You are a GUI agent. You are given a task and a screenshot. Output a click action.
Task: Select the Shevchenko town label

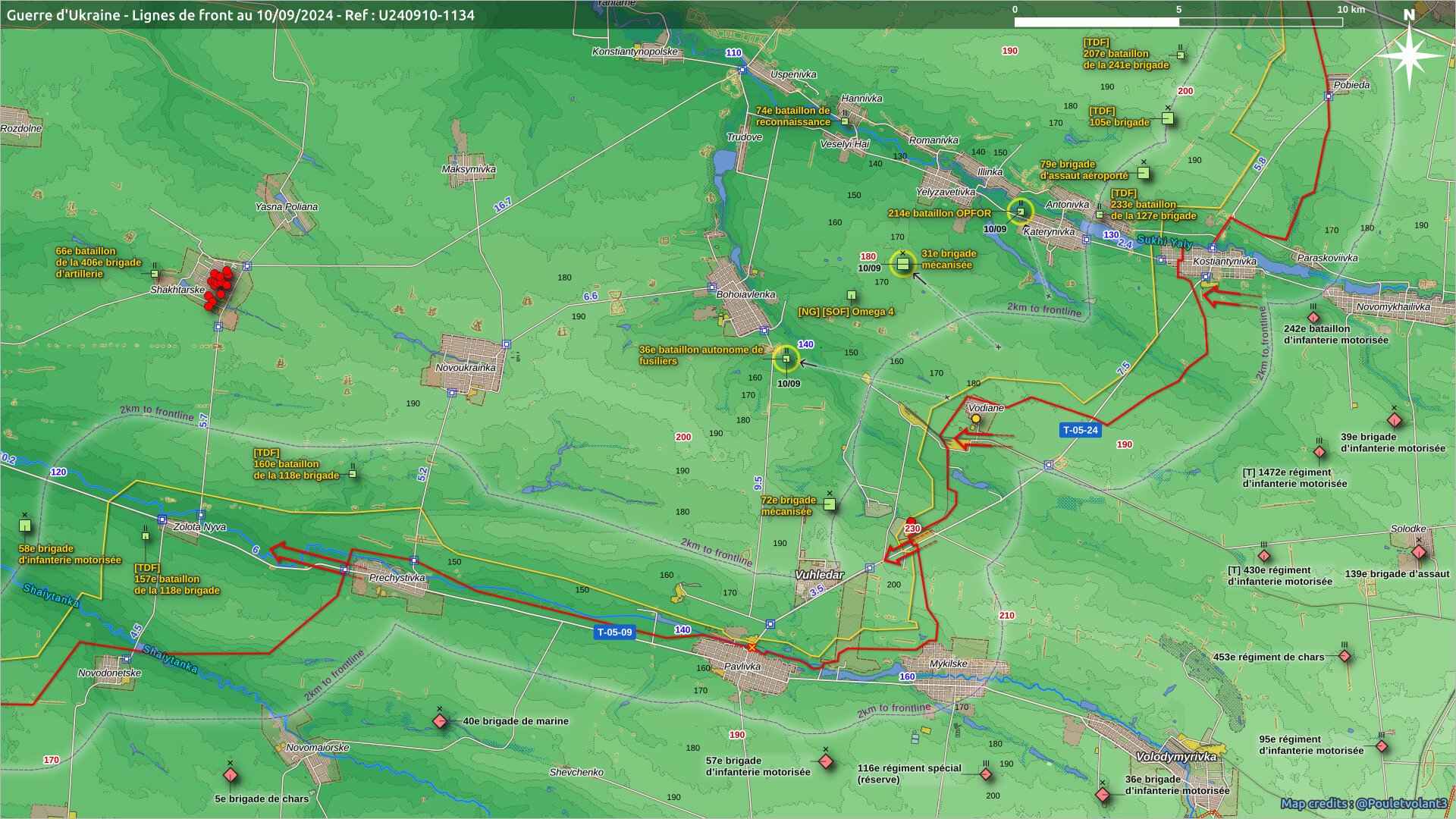[576, 773]
